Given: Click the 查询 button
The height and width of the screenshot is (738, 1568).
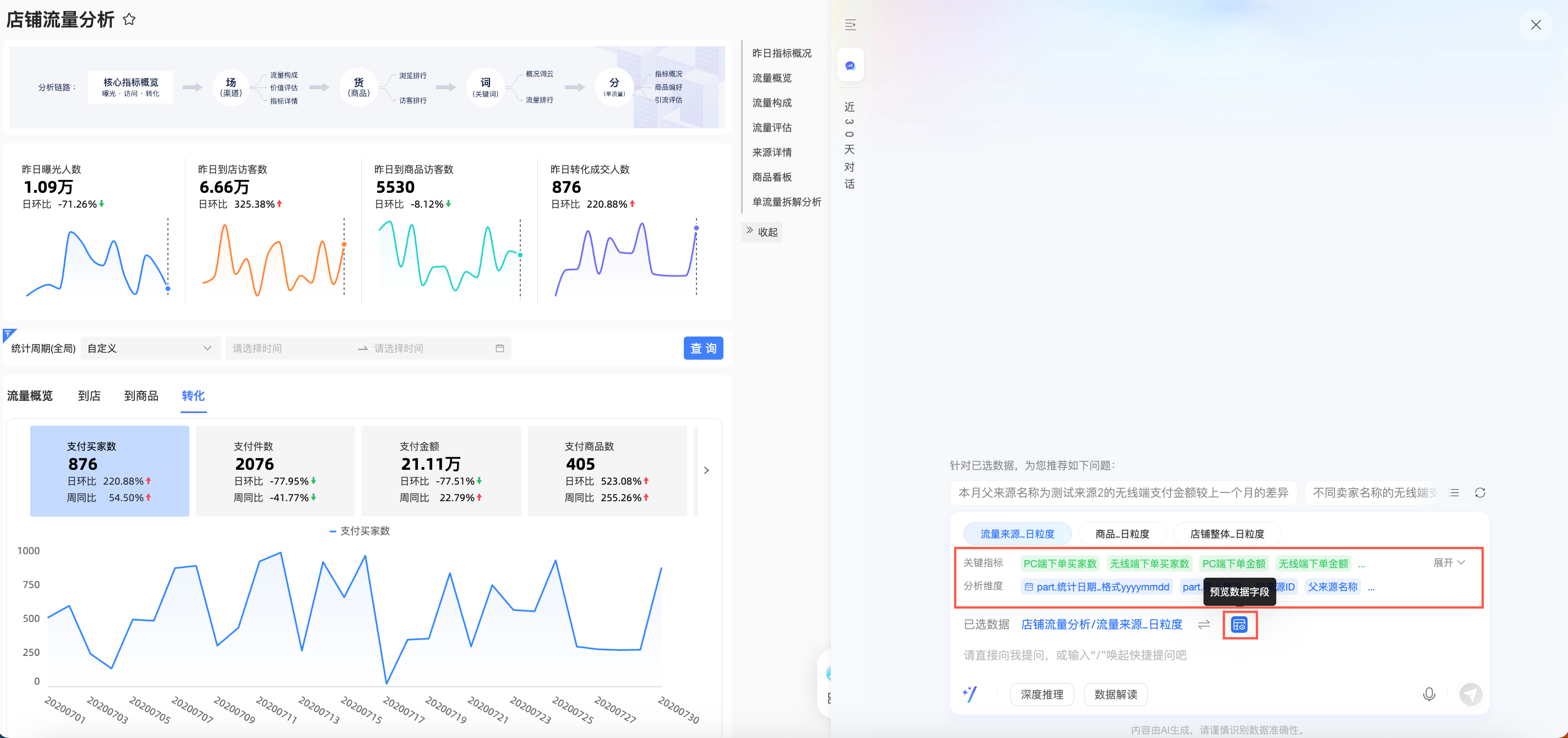Looking at the screenshot, I should [703, 348].
